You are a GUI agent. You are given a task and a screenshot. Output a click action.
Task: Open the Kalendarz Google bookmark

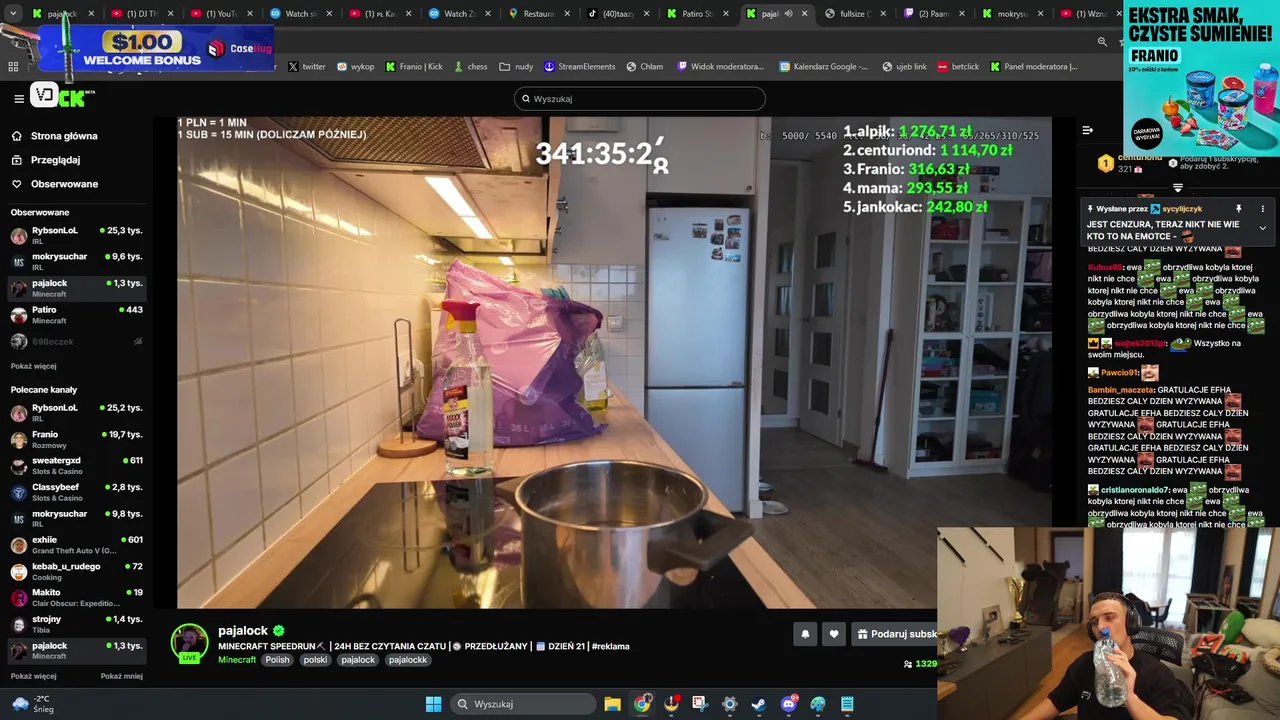point(822,67)
